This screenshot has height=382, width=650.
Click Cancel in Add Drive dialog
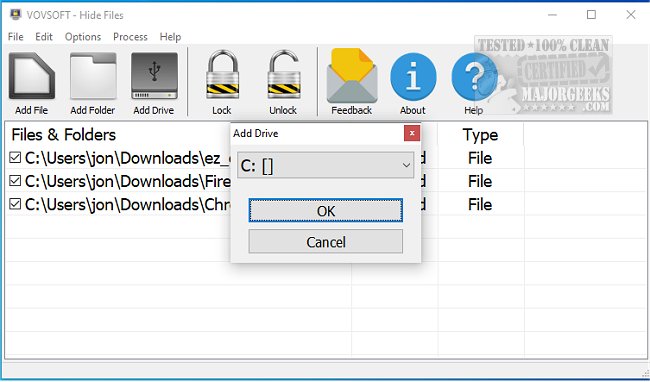tap(325, 242)
